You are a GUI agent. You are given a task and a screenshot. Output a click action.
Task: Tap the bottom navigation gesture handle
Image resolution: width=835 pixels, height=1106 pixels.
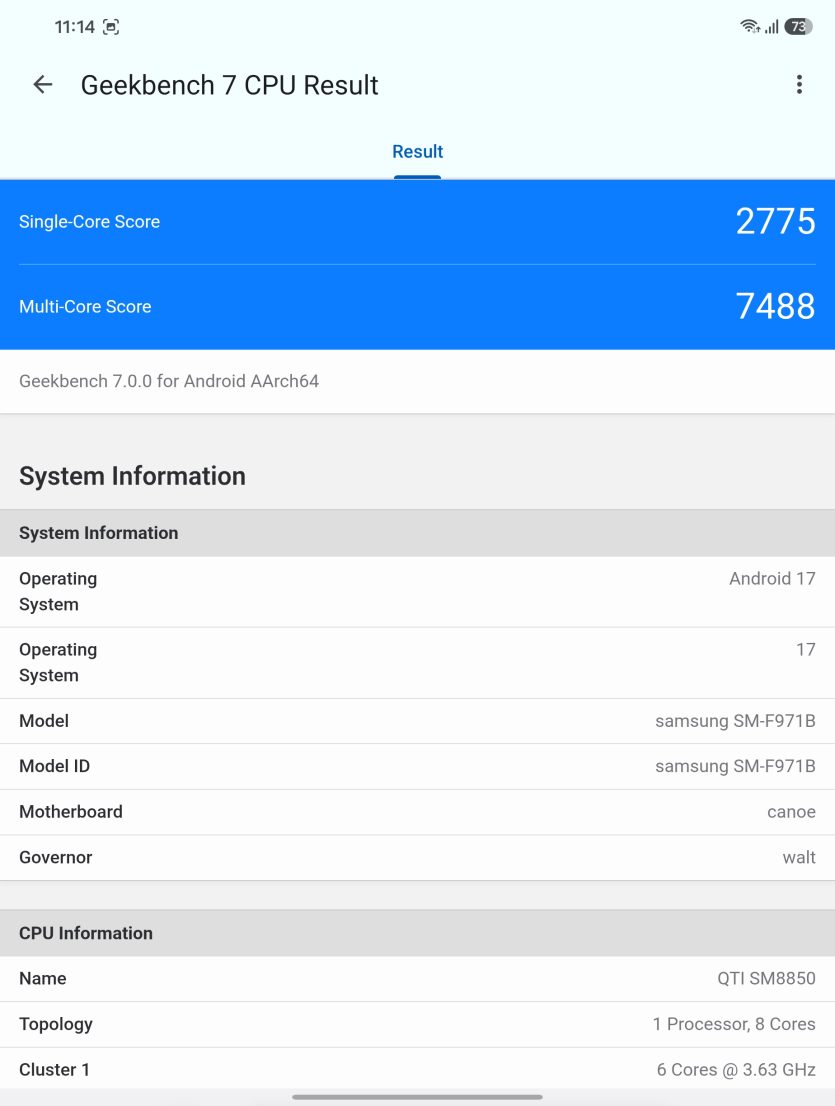tap(418, 1097)
